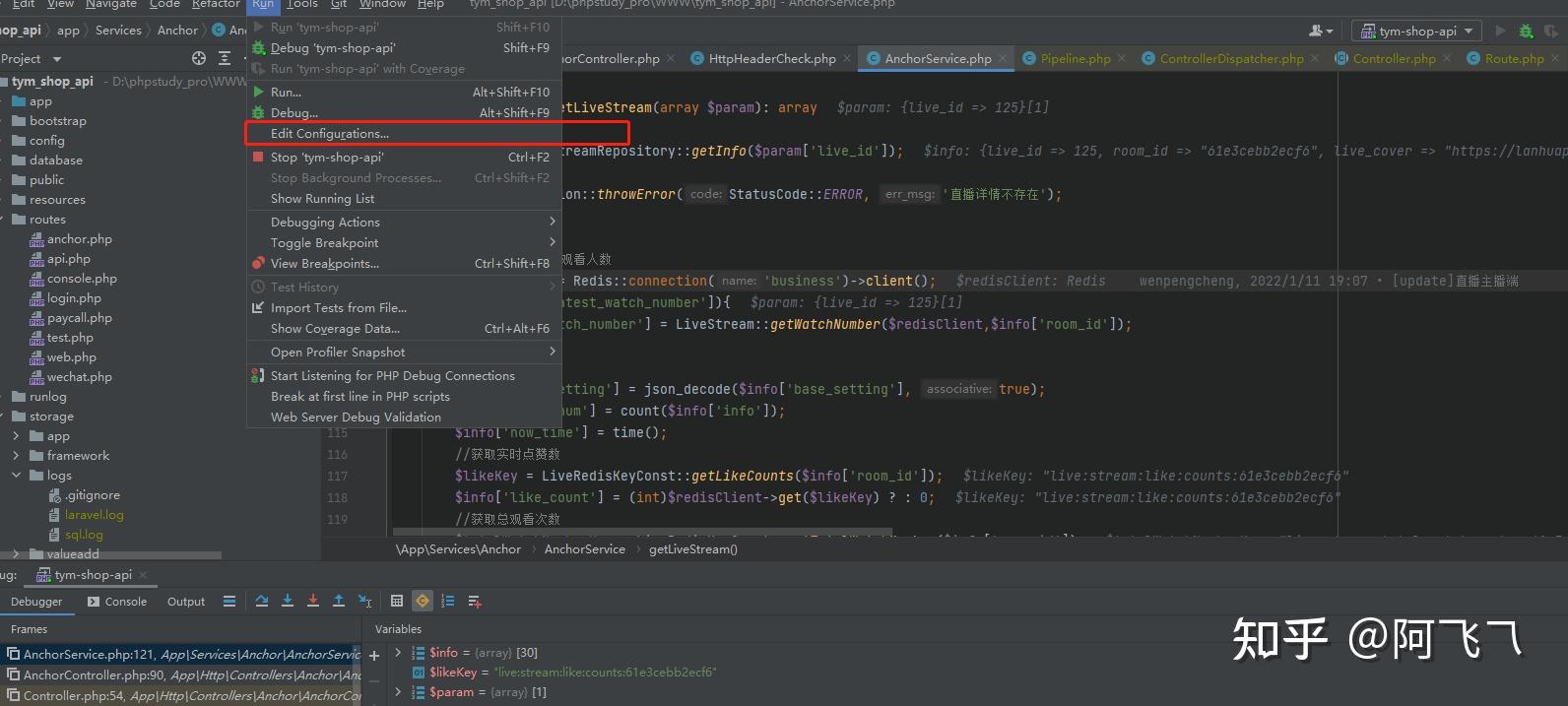Screen dimensions: 1568x706
Task: Click add-to-watches list icon in debugger
Action: (474, 601)
